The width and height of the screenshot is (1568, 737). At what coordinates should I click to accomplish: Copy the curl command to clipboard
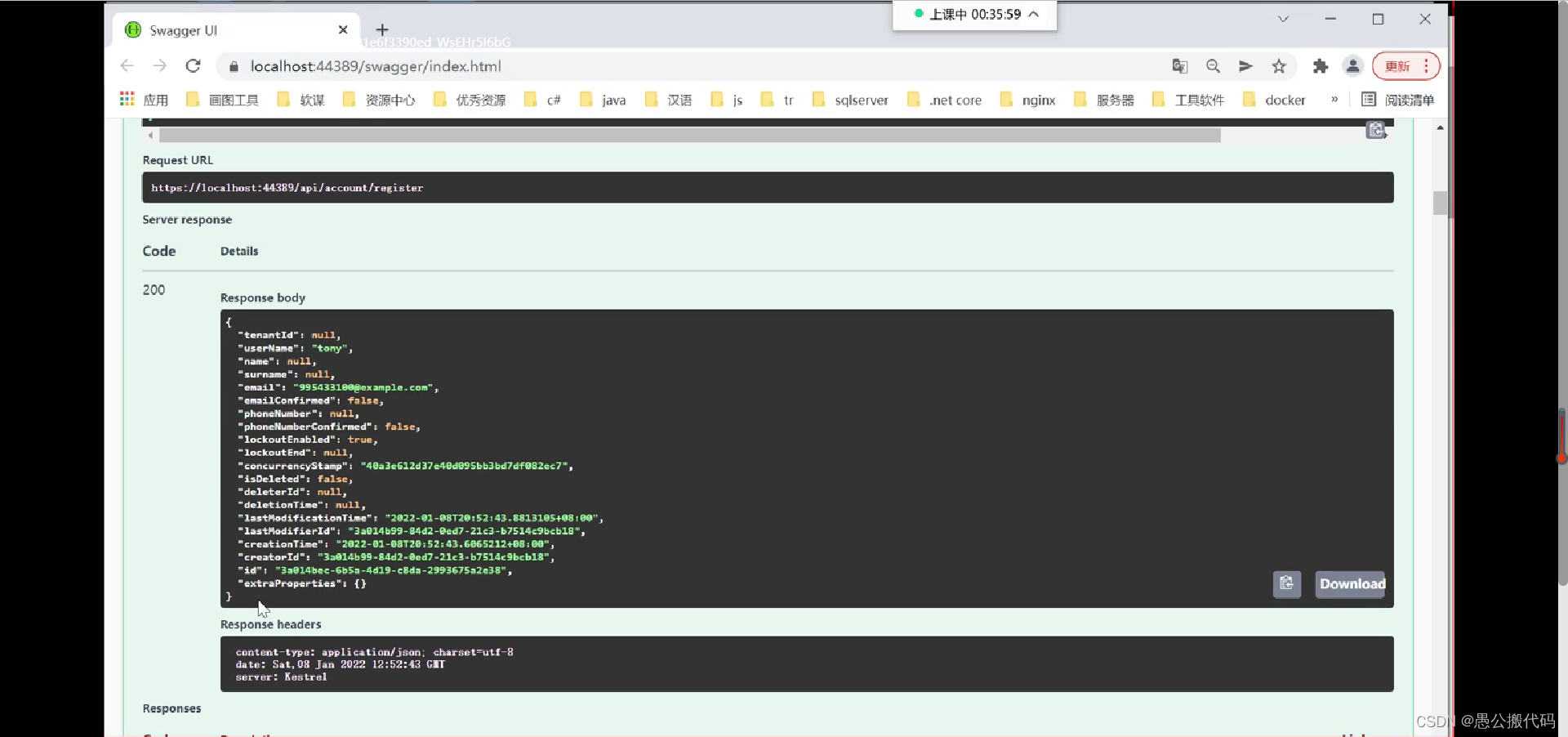pyautogui.click(x=1376, y=130)
